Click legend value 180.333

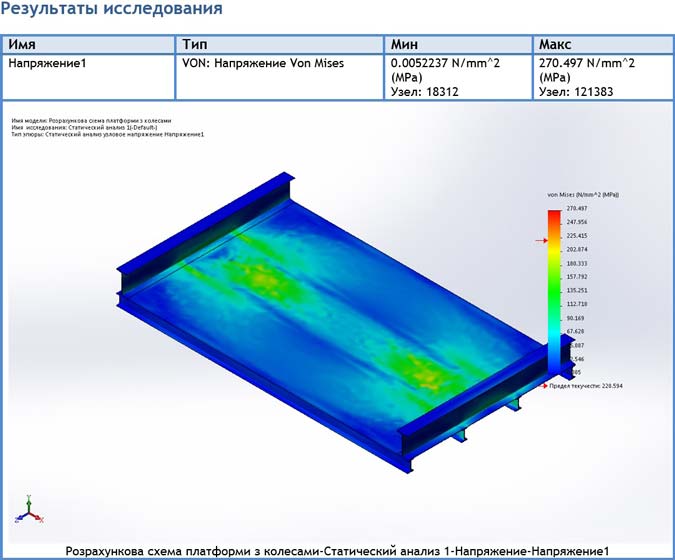tap(577, 263)
